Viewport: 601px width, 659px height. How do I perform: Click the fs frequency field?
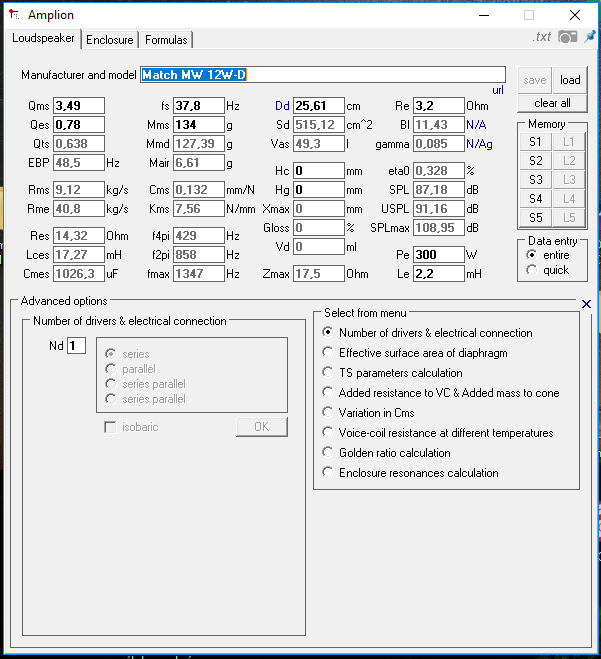199,105
